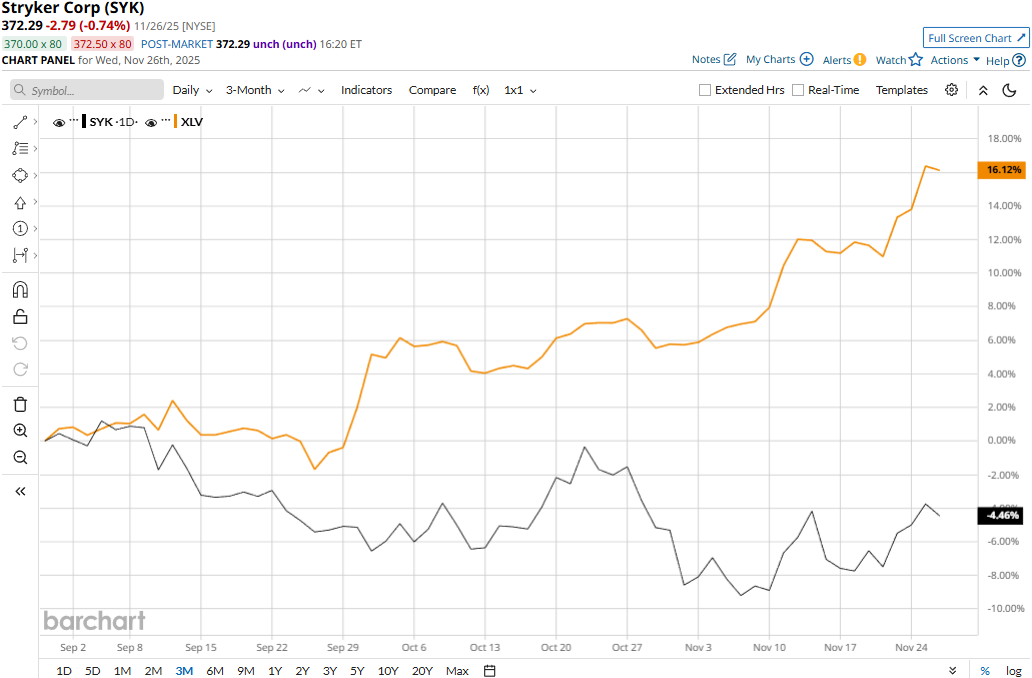Toggle SYK series visibility eye
Image resolution: width=1032 pixels, height=678 pixels.
pos(59,122)
